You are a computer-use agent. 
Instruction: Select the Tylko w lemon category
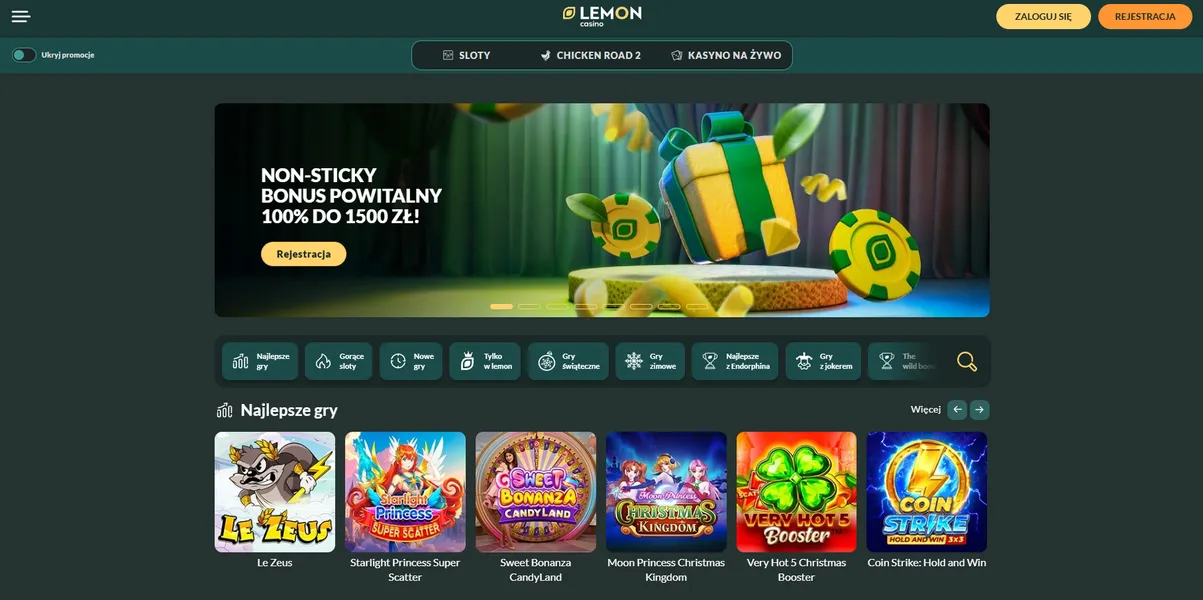[x=485, y=361]
